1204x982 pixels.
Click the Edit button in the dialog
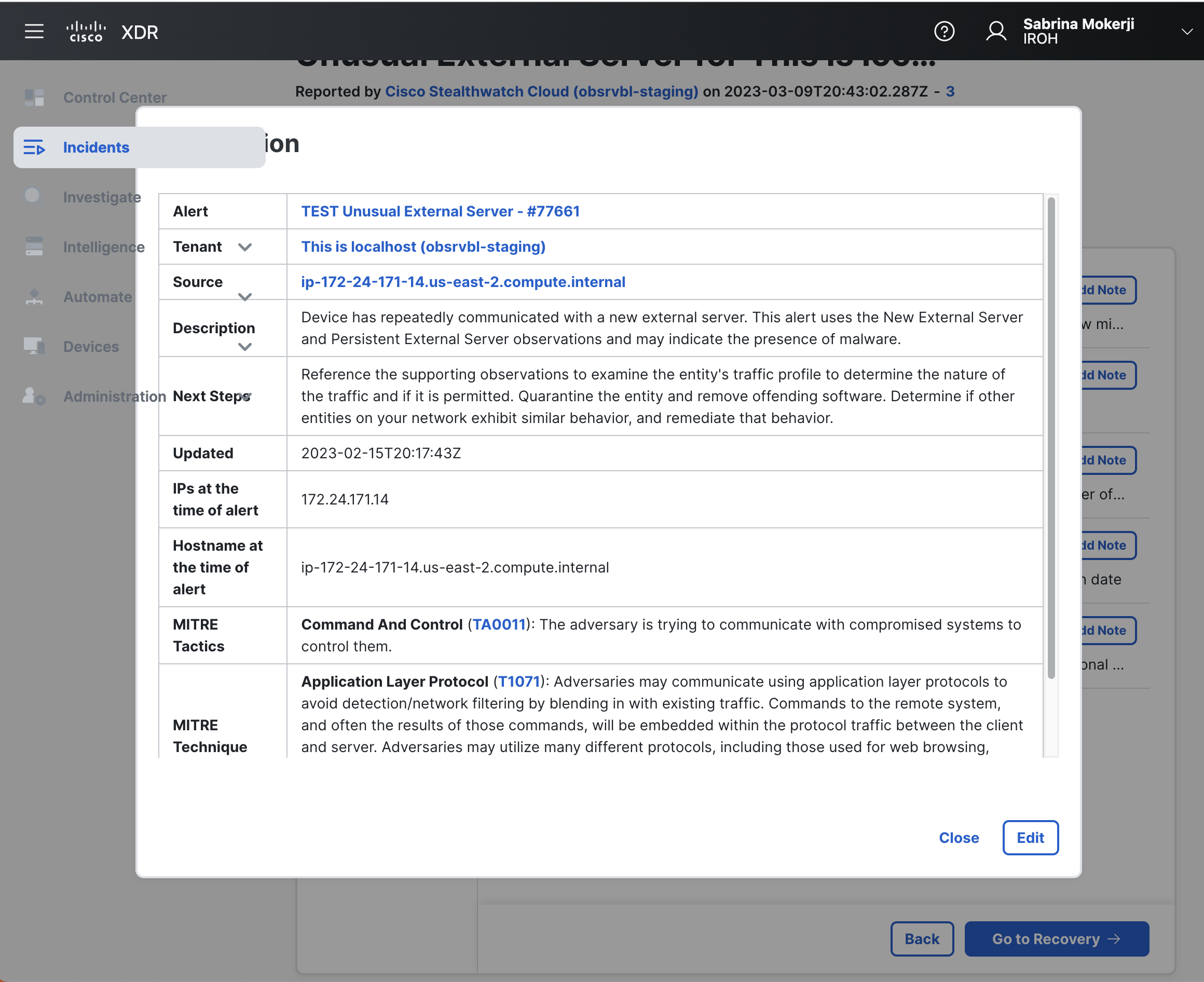coord(1030,837)
